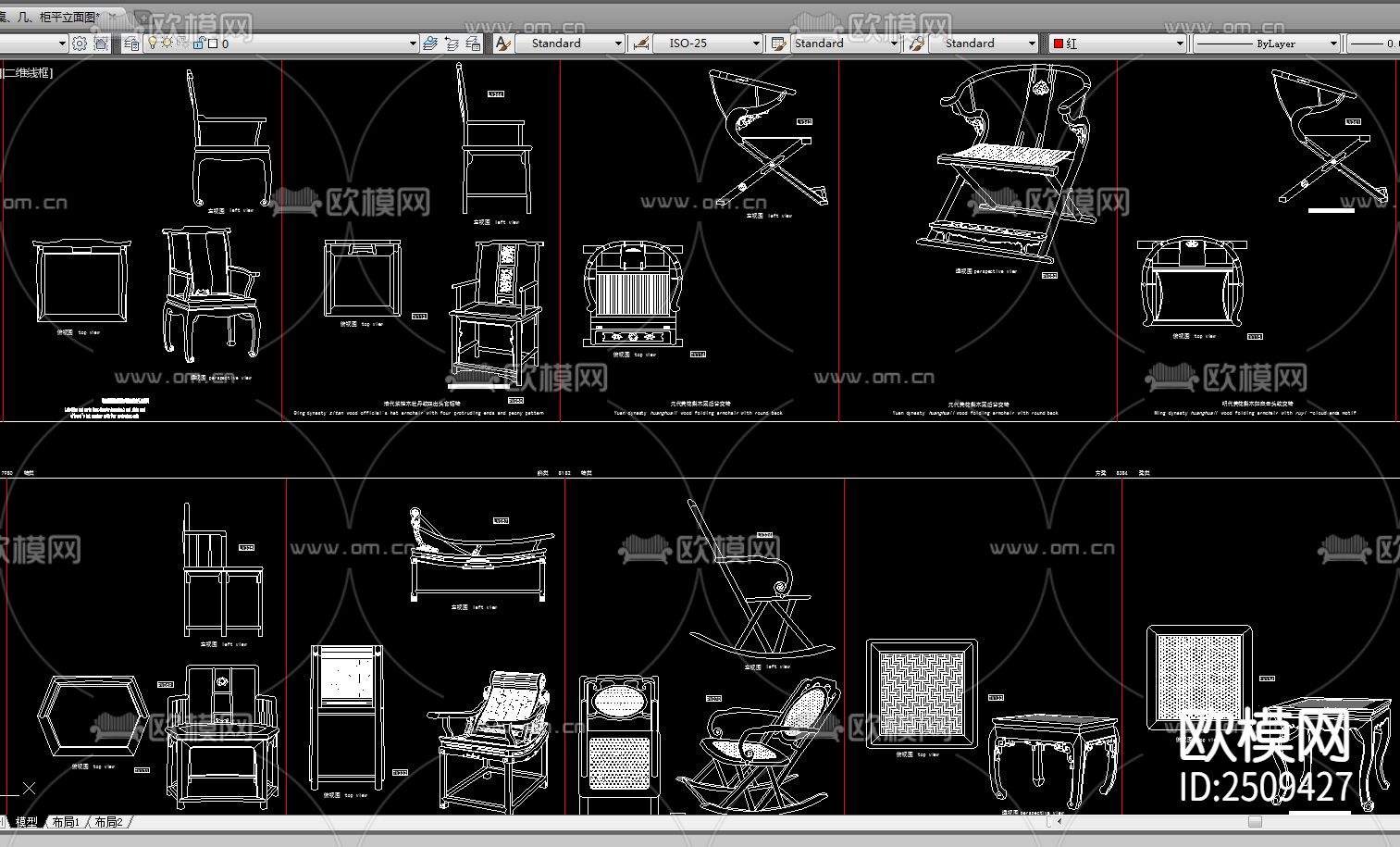Viewport: 1400px width, 847px height.
Task: Open the lineweight control dropdown
Action: [1373, 44]
